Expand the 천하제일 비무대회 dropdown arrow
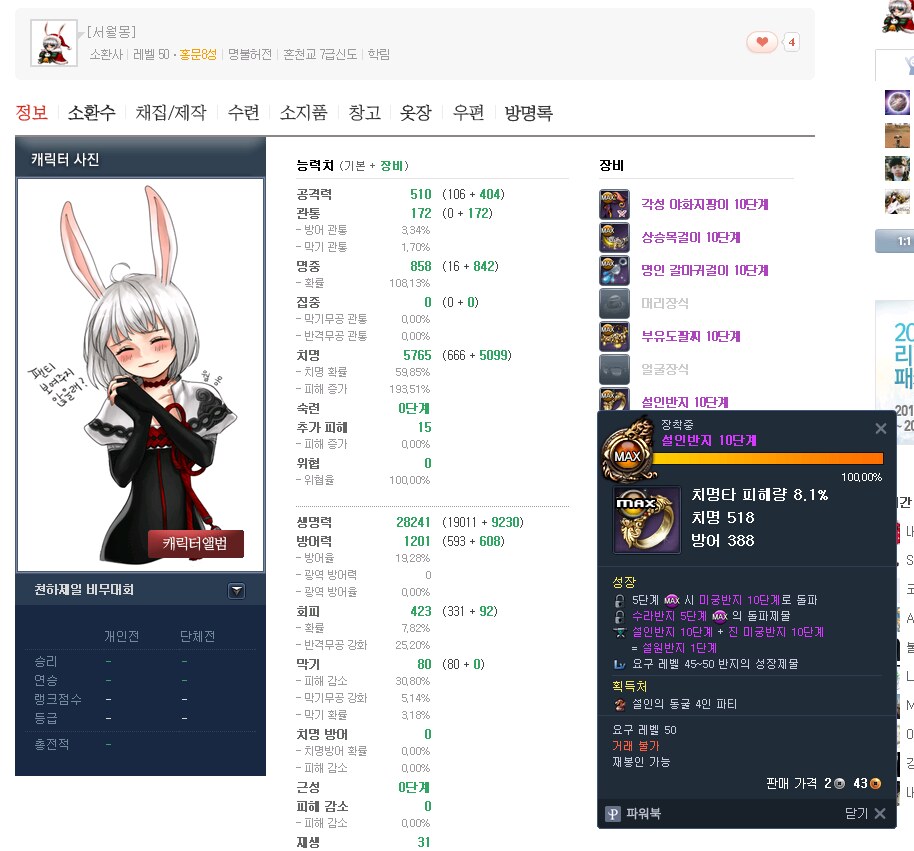Viewport: 914px width, 851px height. pyautogui.click(x=236, y=590)
